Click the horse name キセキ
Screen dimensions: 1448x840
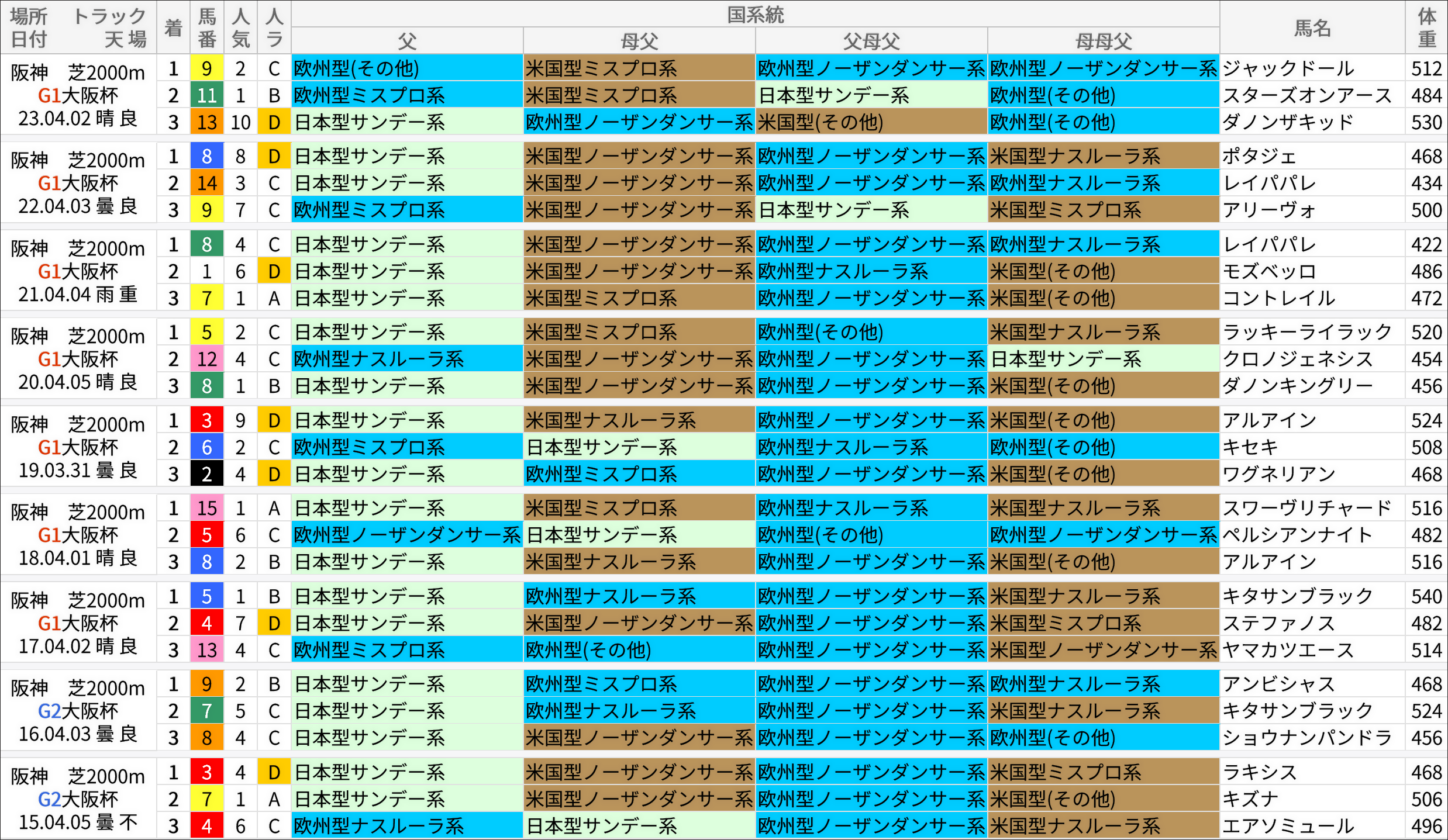click(x=1250, y=448)
